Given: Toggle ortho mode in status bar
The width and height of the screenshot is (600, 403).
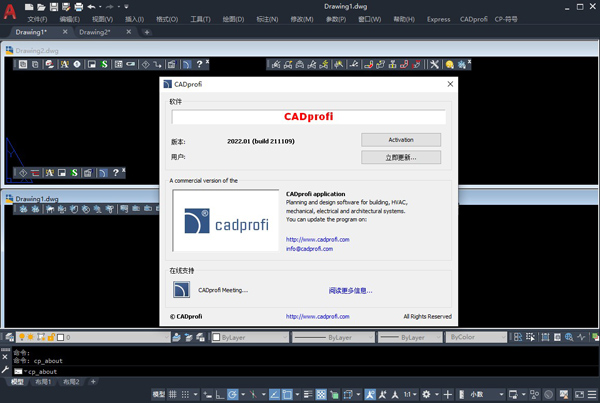Looking at the screenshot, I should pos(220,394).
